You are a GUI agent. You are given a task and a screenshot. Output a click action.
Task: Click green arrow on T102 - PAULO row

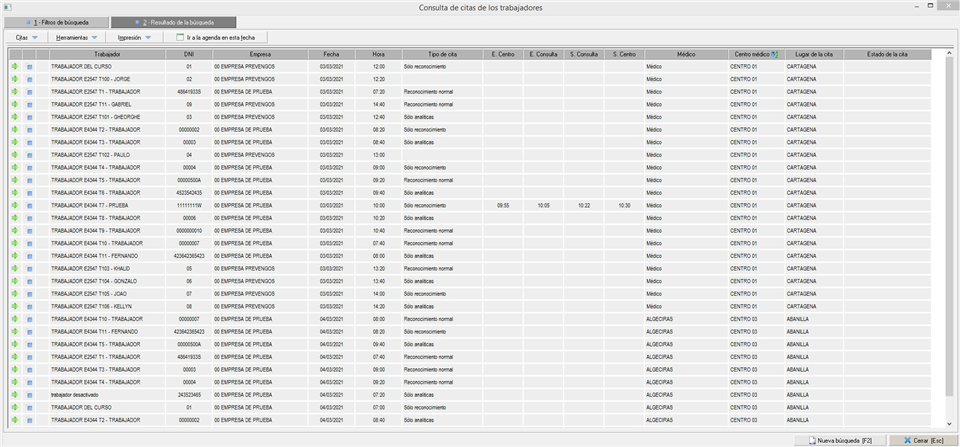click(x=15, y=155)
